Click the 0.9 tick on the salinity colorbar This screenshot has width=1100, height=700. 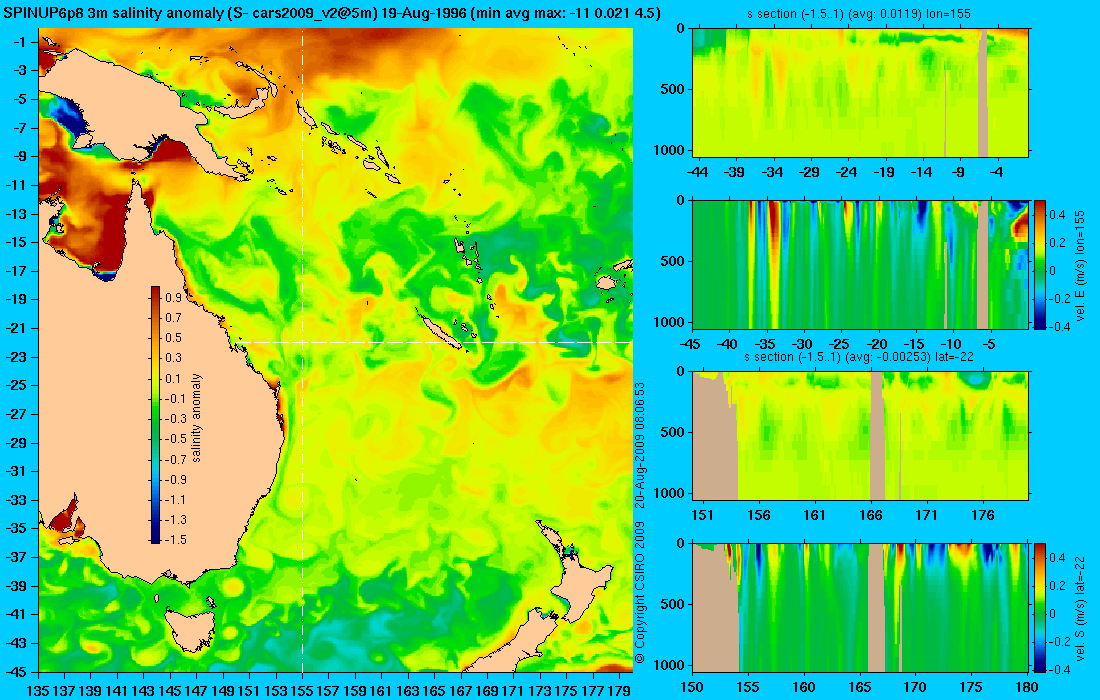(173, 297)
